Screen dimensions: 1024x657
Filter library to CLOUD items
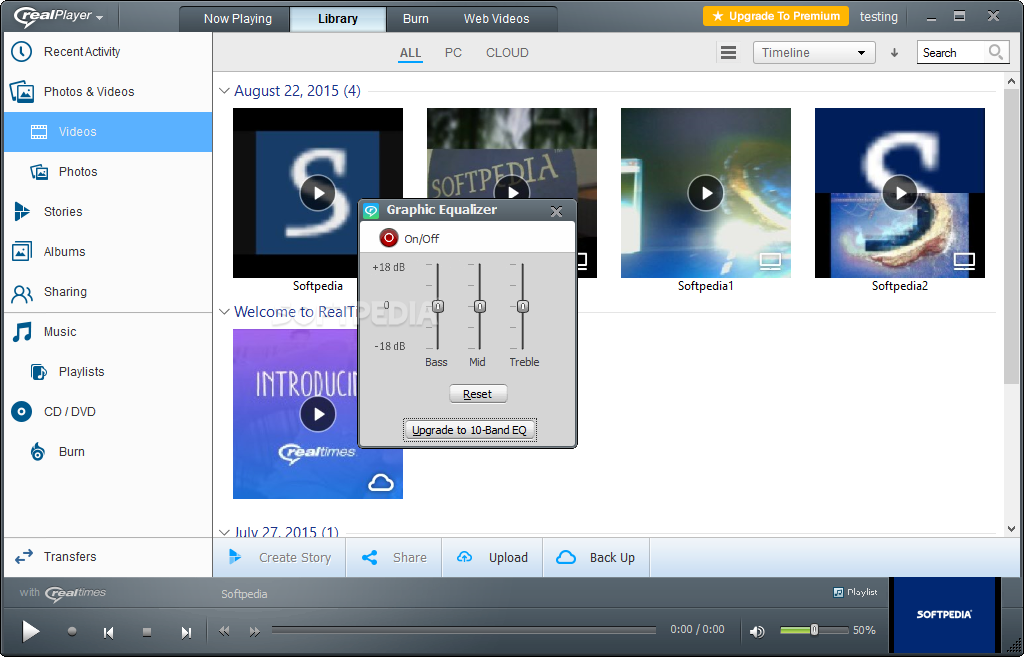[x=507, y=53]
